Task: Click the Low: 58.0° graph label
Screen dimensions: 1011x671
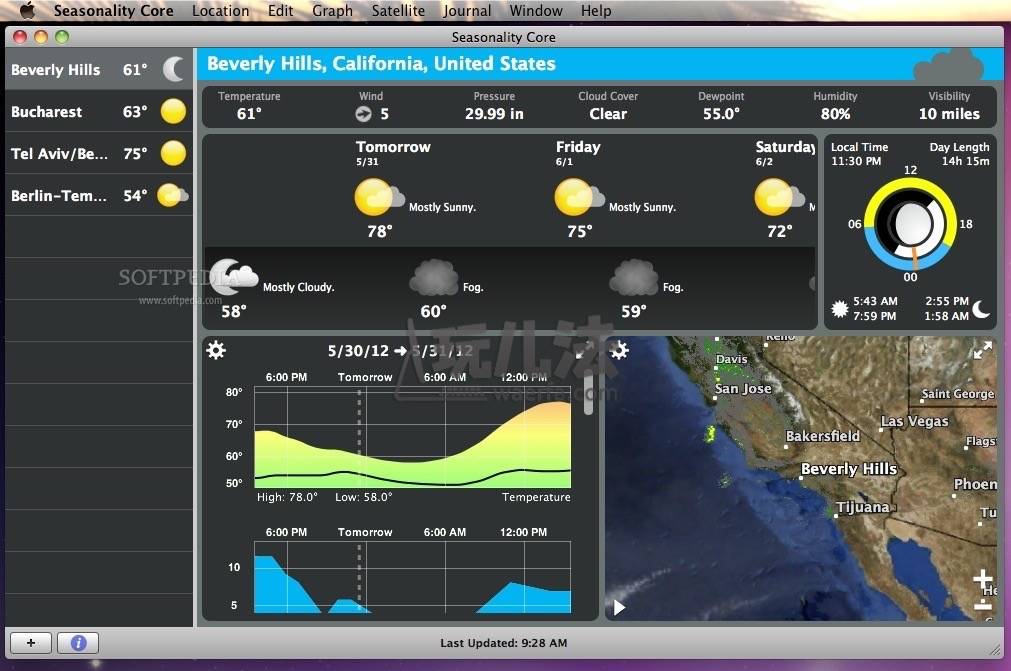Action: coord(364,497)
